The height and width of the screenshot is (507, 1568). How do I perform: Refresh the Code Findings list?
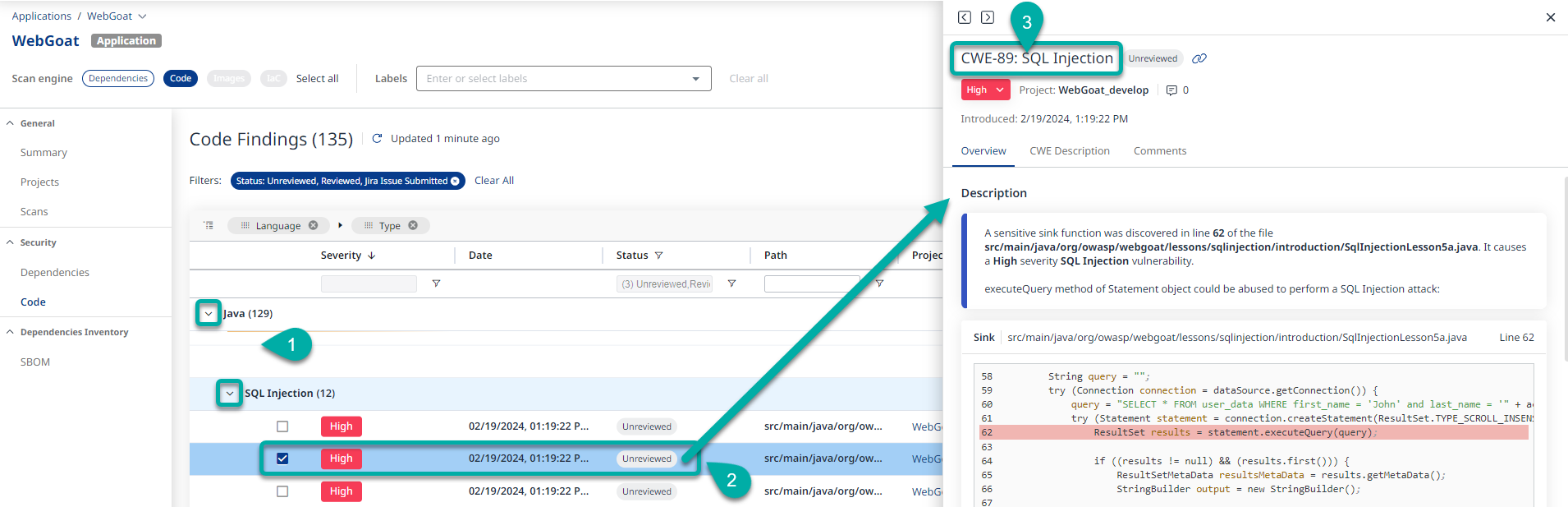(377, 139)
